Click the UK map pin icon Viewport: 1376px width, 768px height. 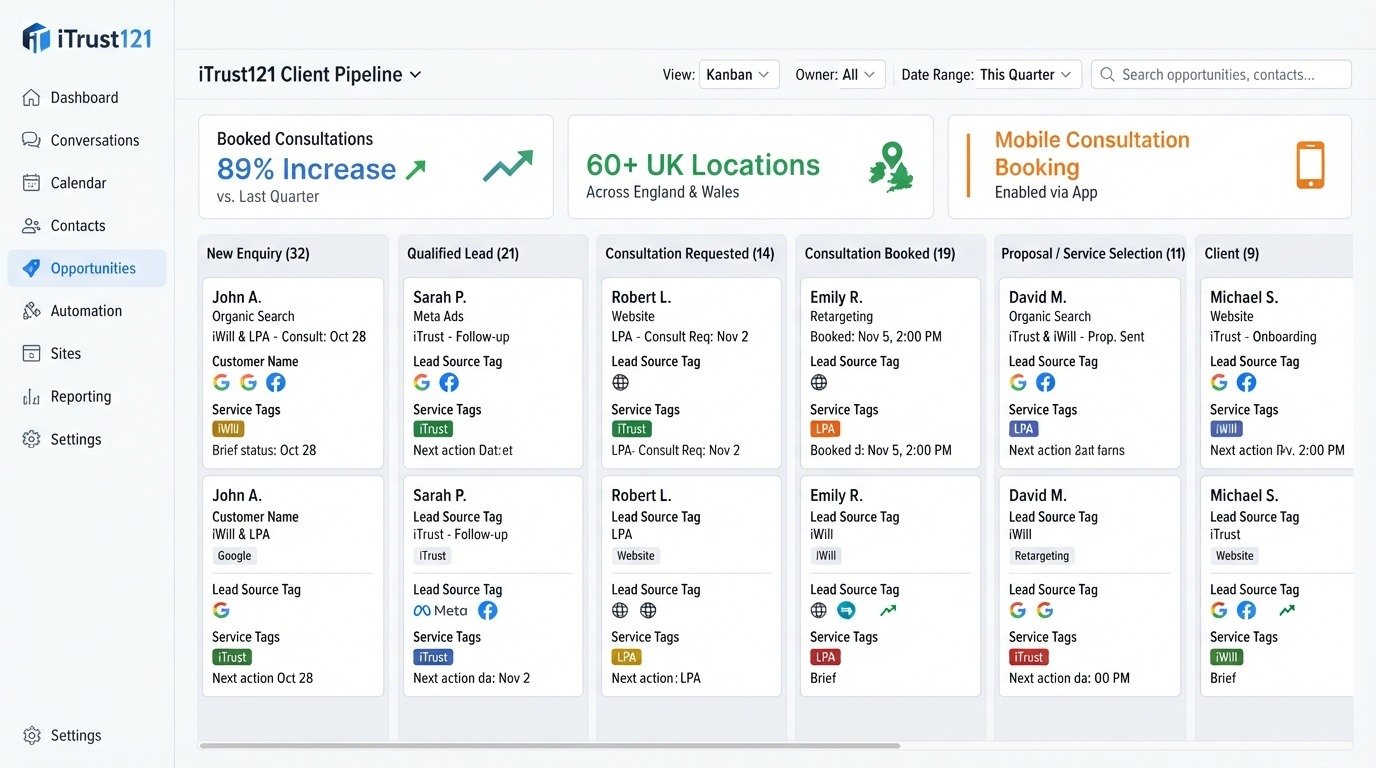point(890,166)
